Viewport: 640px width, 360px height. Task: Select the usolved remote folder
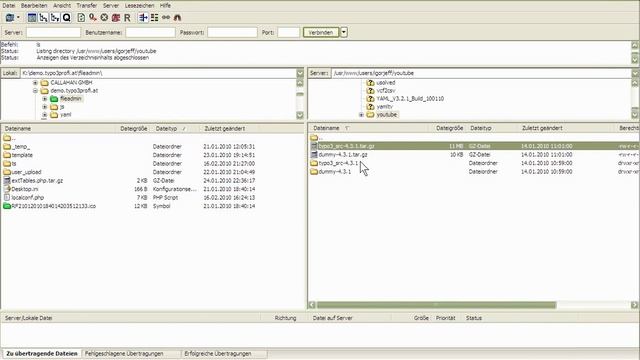click(385, 83)
